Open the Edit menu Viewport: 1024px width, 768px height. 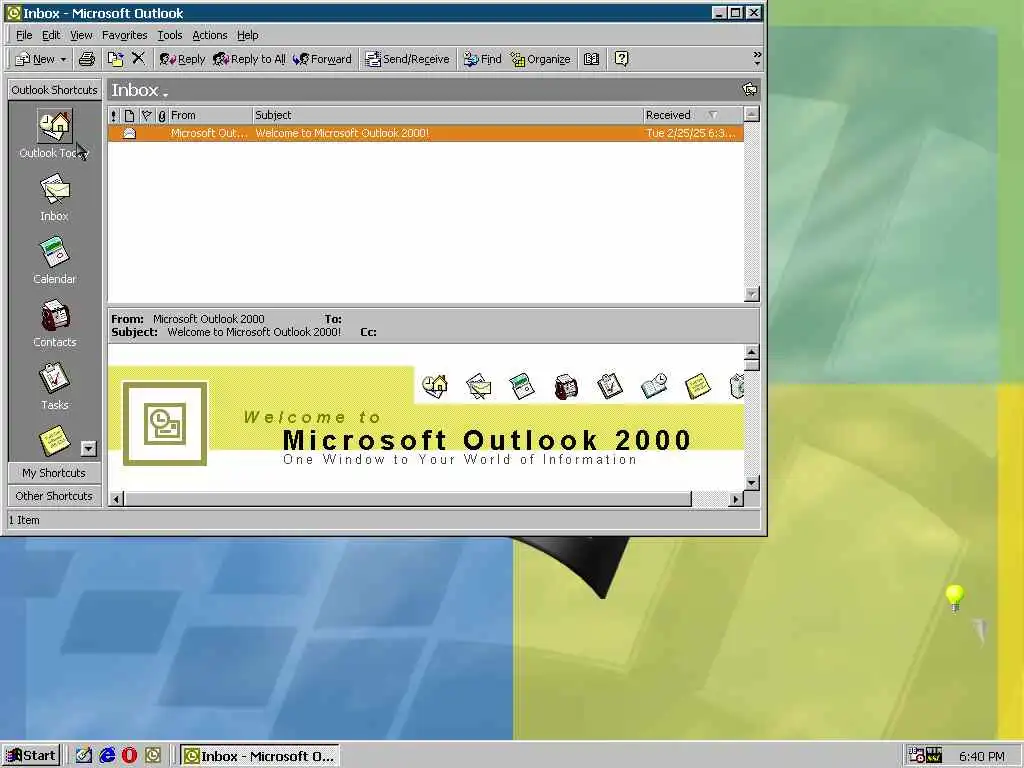[x=51, y=35]
